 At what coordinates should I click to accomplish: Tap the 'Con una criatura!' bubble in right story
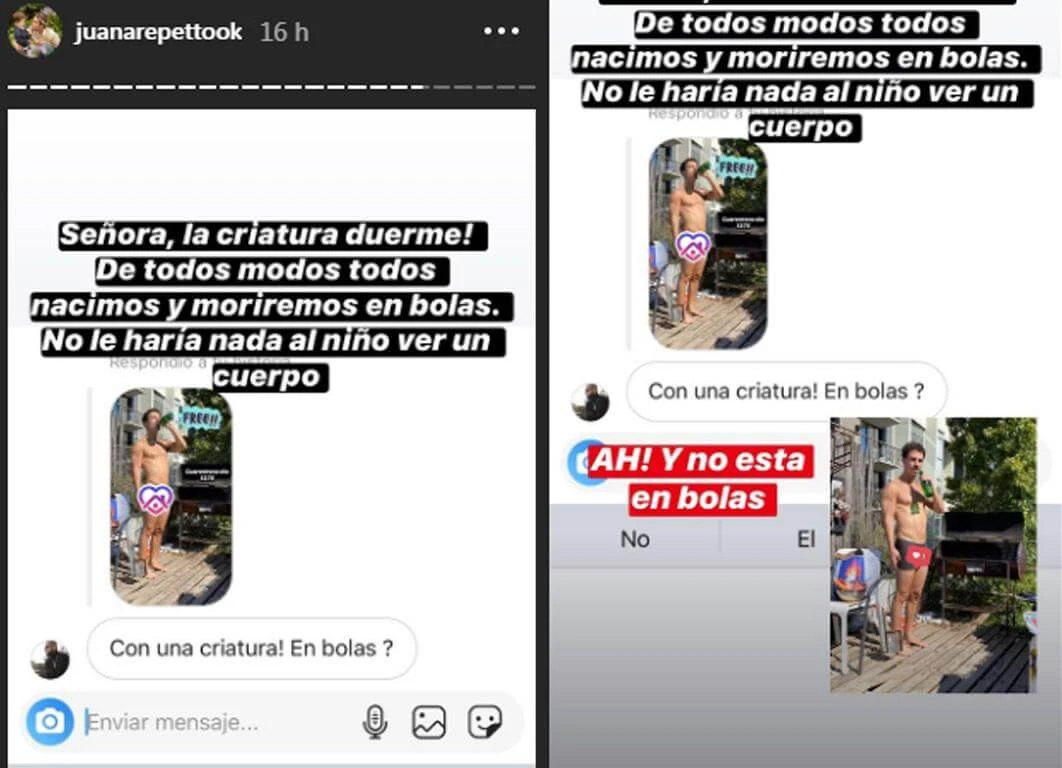click(786, 391)
